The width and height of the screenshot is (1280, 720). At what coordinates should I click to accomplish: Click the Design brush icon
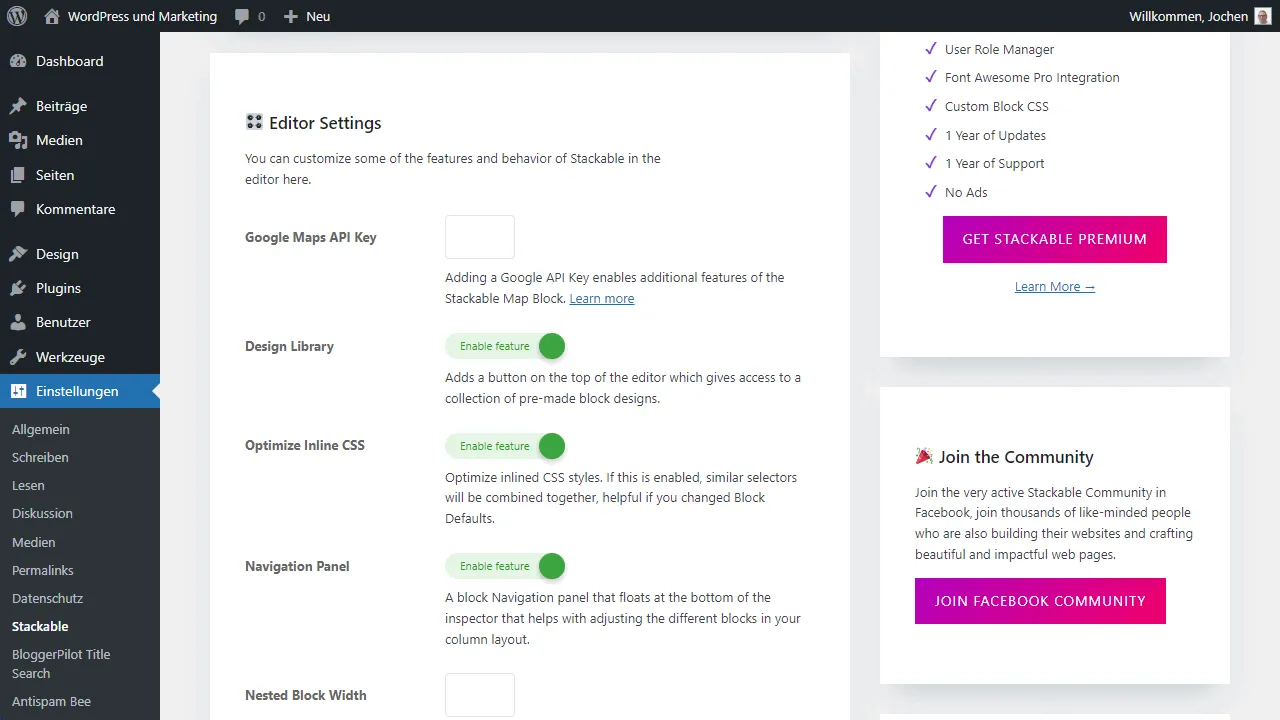(18, 254)
